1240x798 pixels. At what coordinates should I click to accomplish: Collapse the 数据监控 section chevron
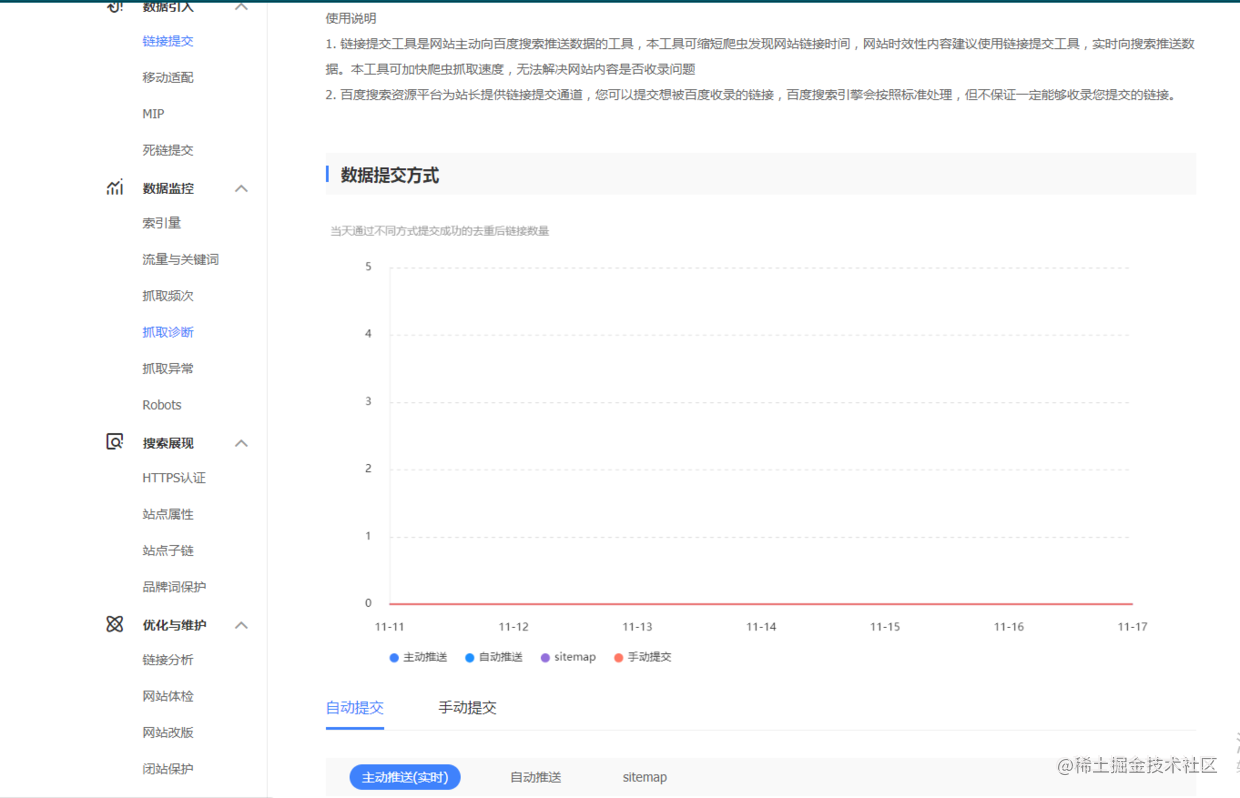241,188
